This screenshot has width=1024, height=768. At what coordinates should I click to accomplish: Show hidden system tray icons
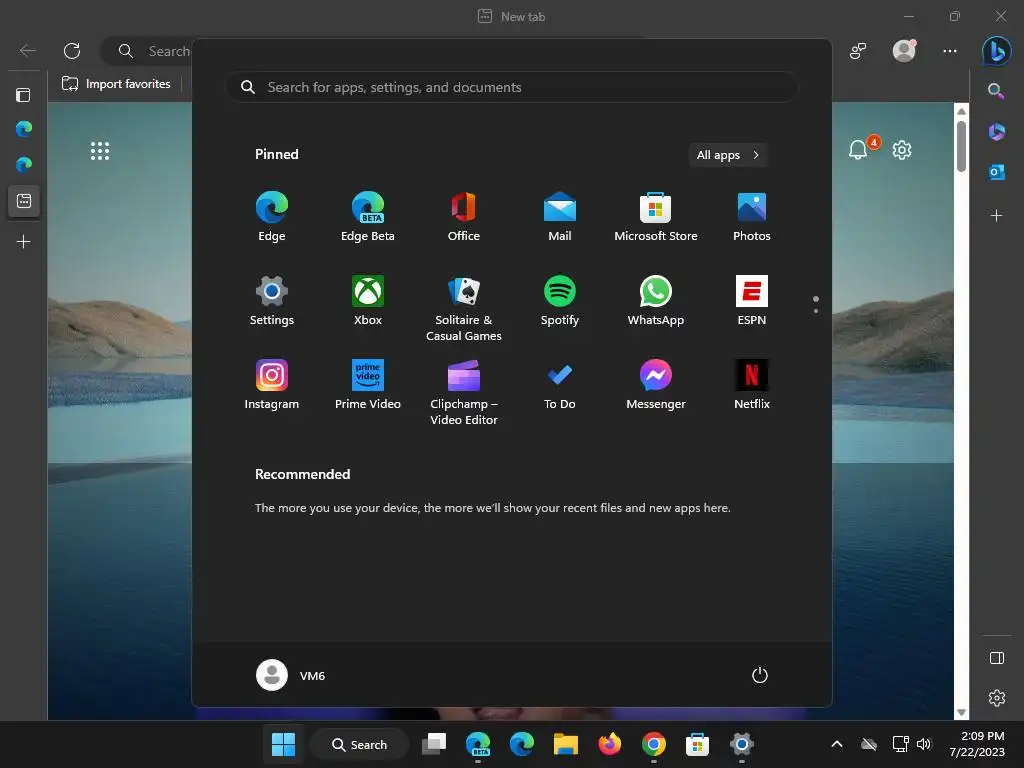point(837,744)
